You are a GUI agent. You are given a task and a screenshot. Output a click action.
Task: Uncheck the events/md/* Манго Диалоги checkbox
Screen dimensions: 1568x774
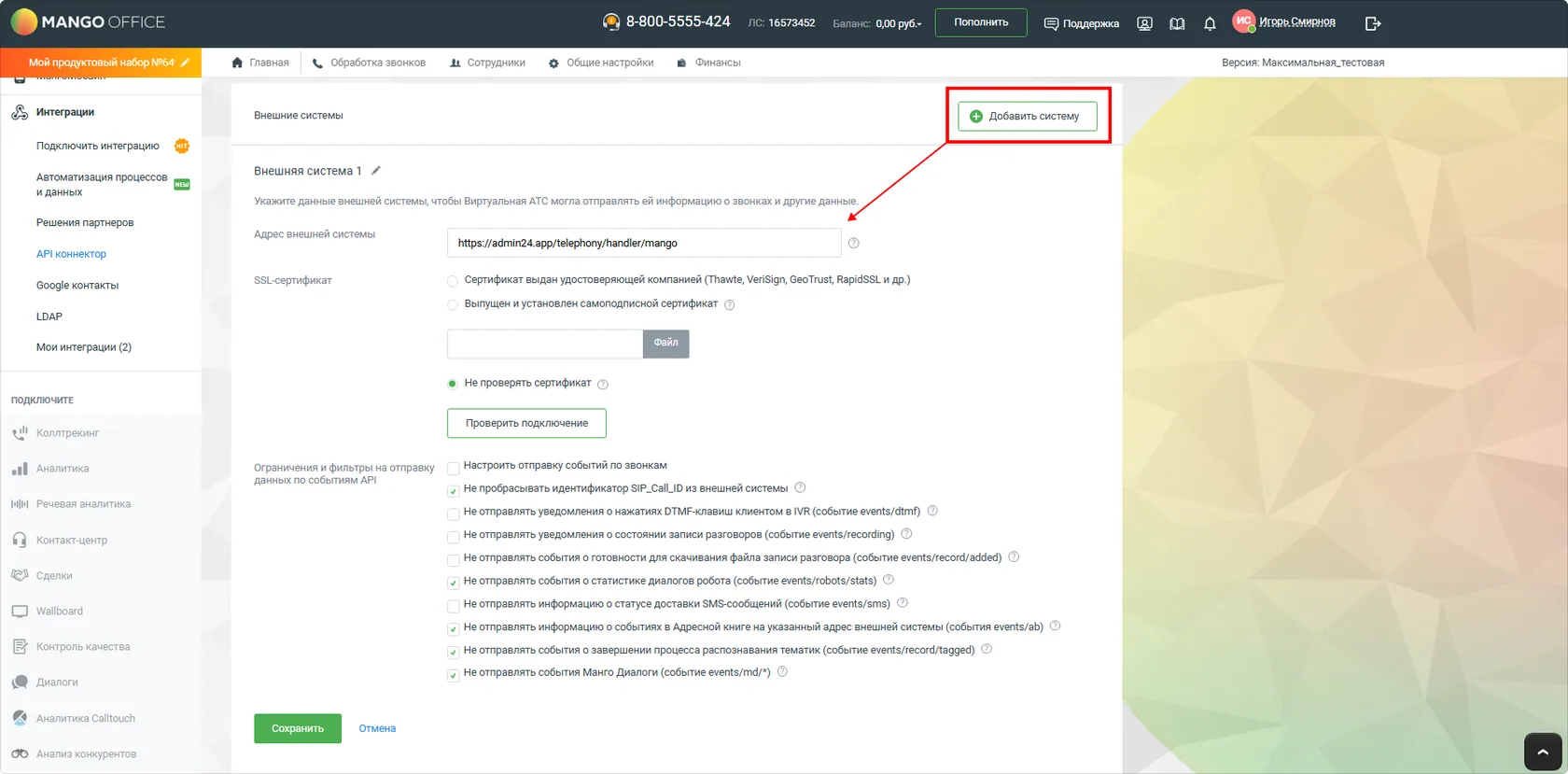click(453, 675)
